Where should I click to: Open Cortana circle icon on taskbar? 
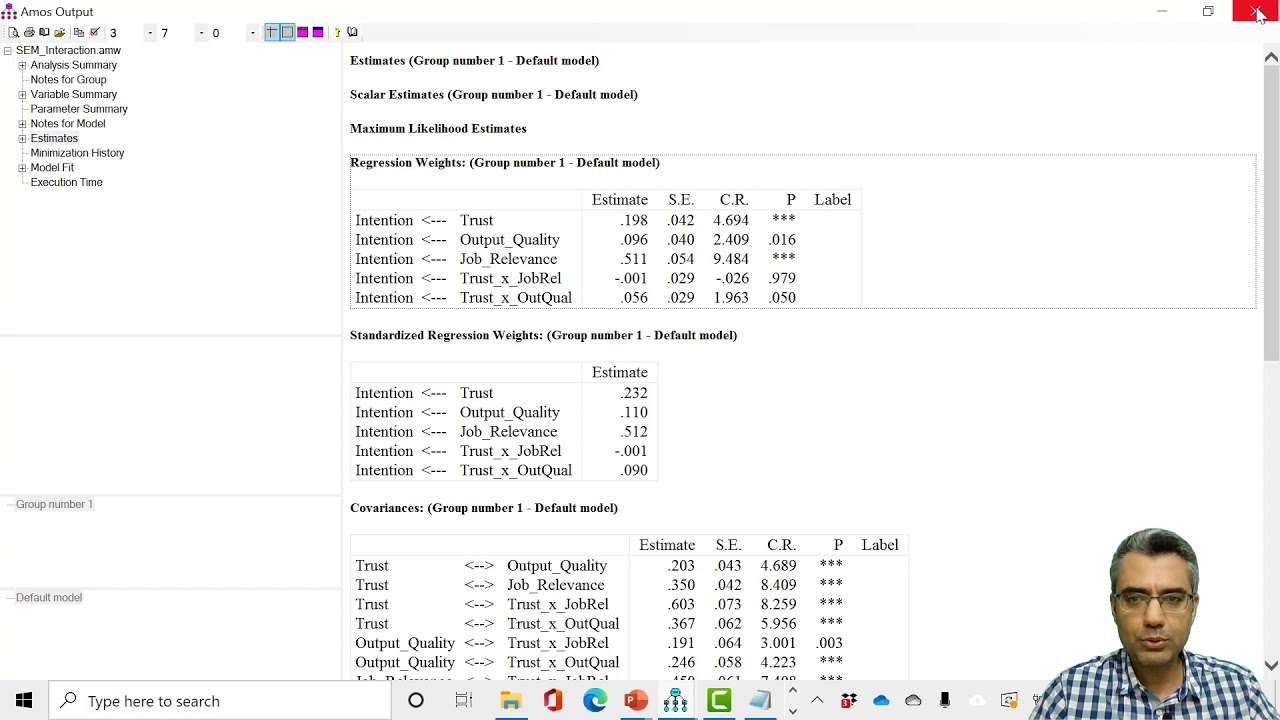[x=416, y=701]
